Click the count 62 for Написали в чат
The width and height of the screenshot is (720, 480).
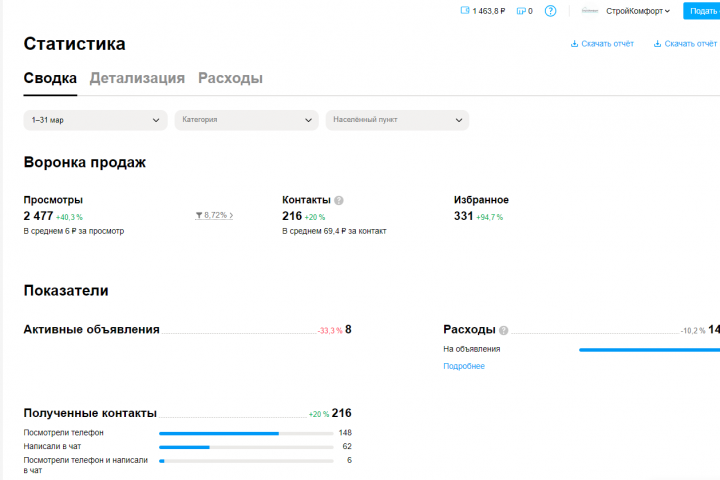pyautogui.click(x=347, y=446)
